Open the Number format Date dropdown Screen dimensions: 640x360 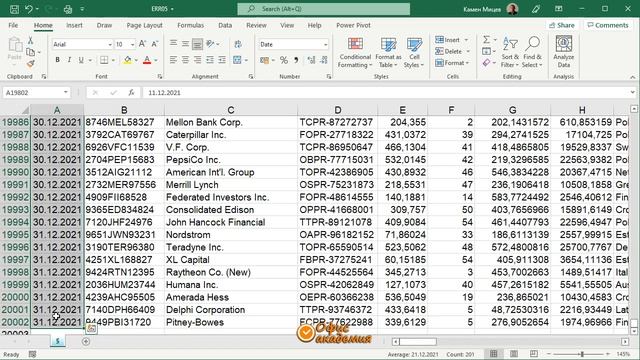pos(325,44)
